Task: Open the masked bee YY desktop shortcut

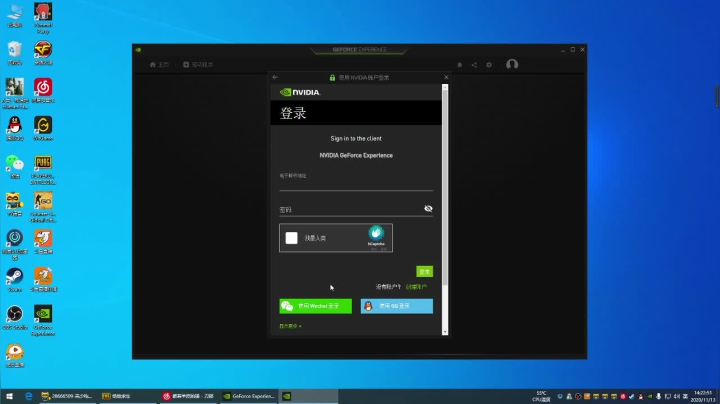Action: (15, 204)
